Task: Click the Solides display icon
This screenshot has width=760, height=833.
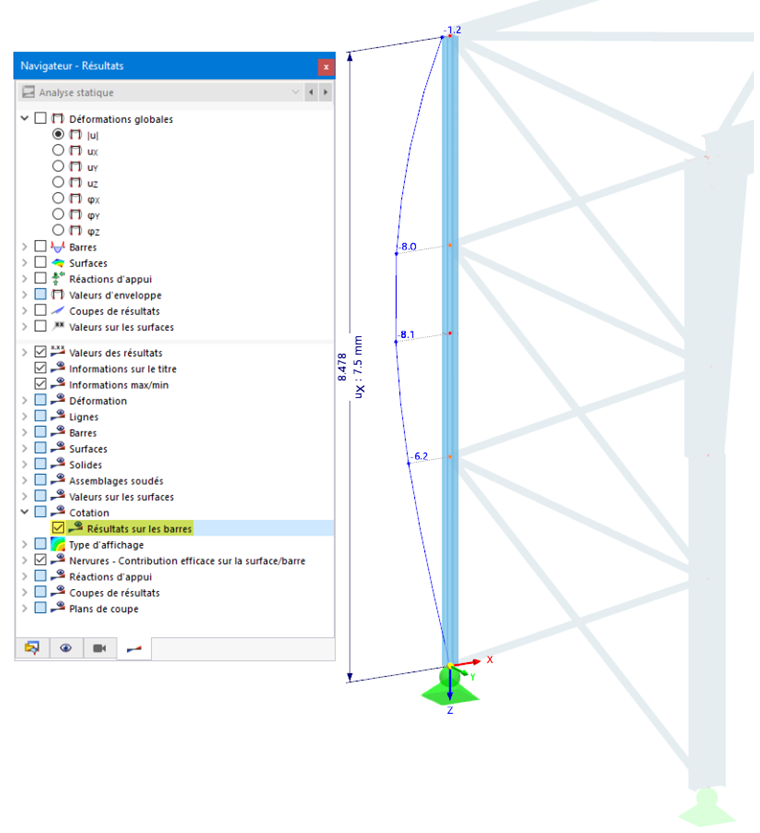Action: click(x=58, y=463)
